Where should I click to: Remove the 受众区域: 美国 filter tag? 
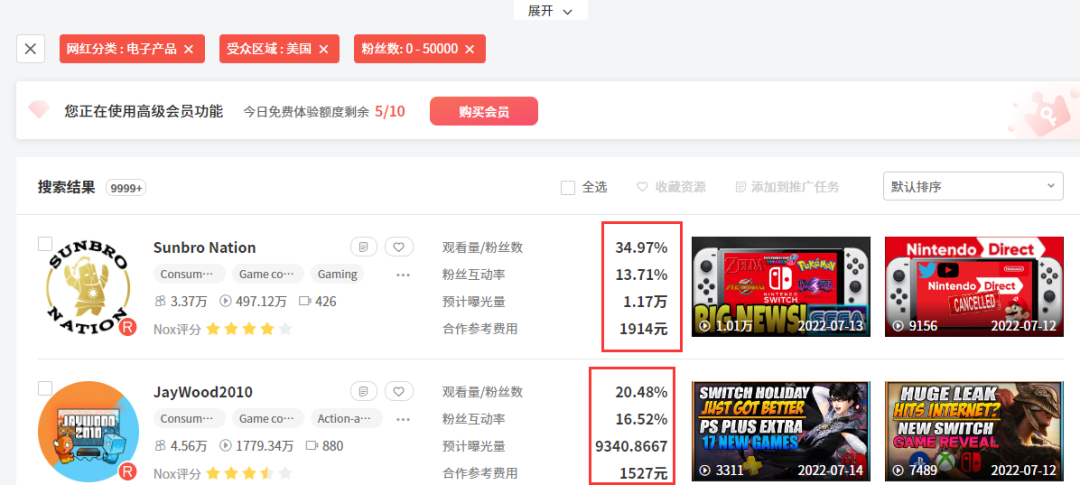click(x=323, y=50)
